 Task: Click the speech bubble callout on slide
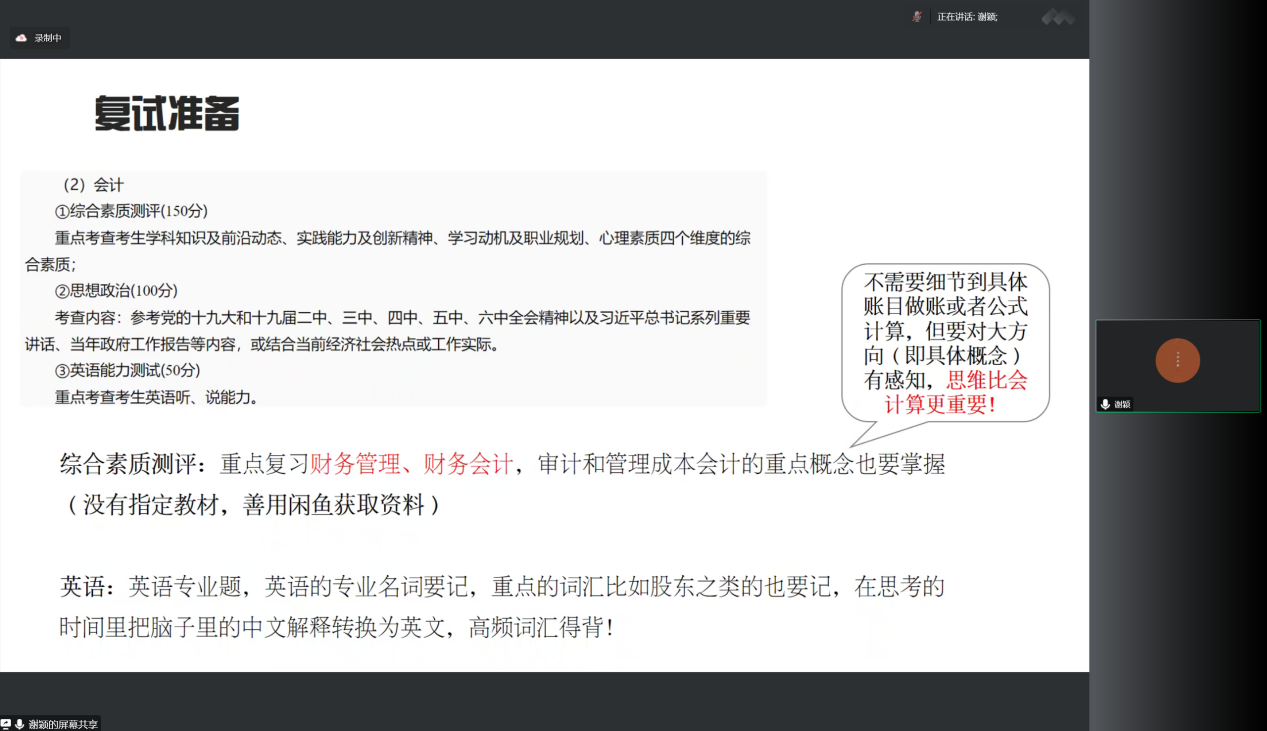945,343
